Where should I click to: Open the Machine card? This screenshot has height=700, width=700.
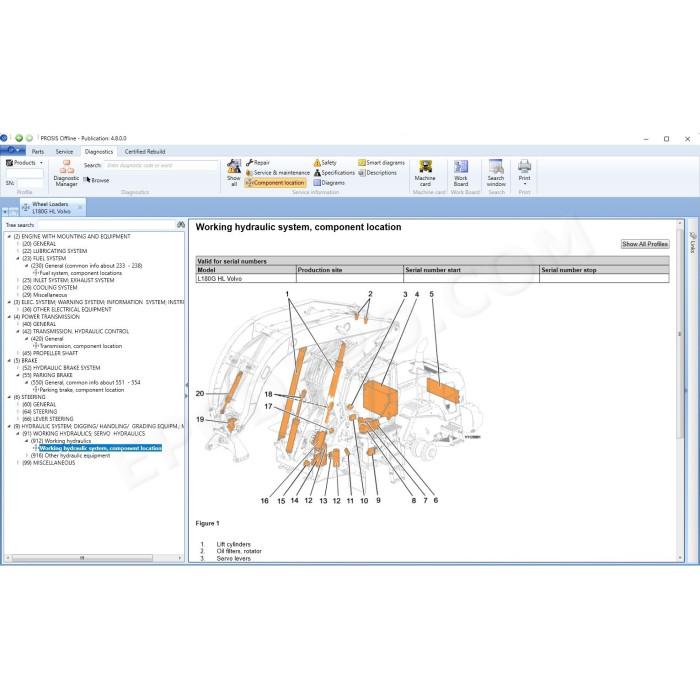click(425, 173)
